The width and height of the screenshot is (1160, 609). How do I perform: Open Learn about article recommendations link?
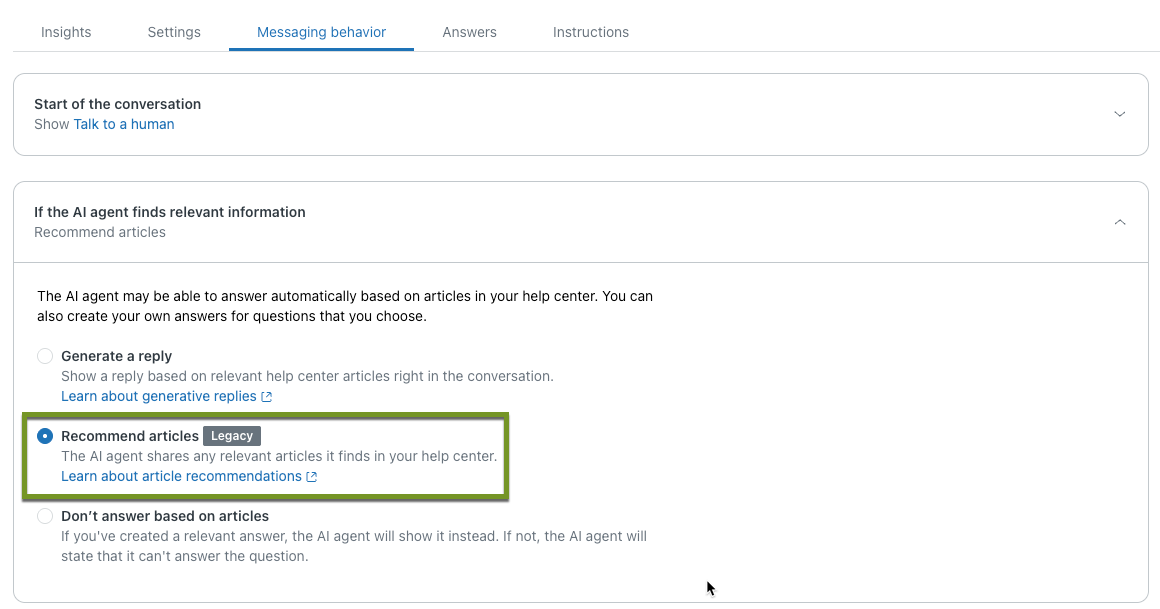point(181,476)
